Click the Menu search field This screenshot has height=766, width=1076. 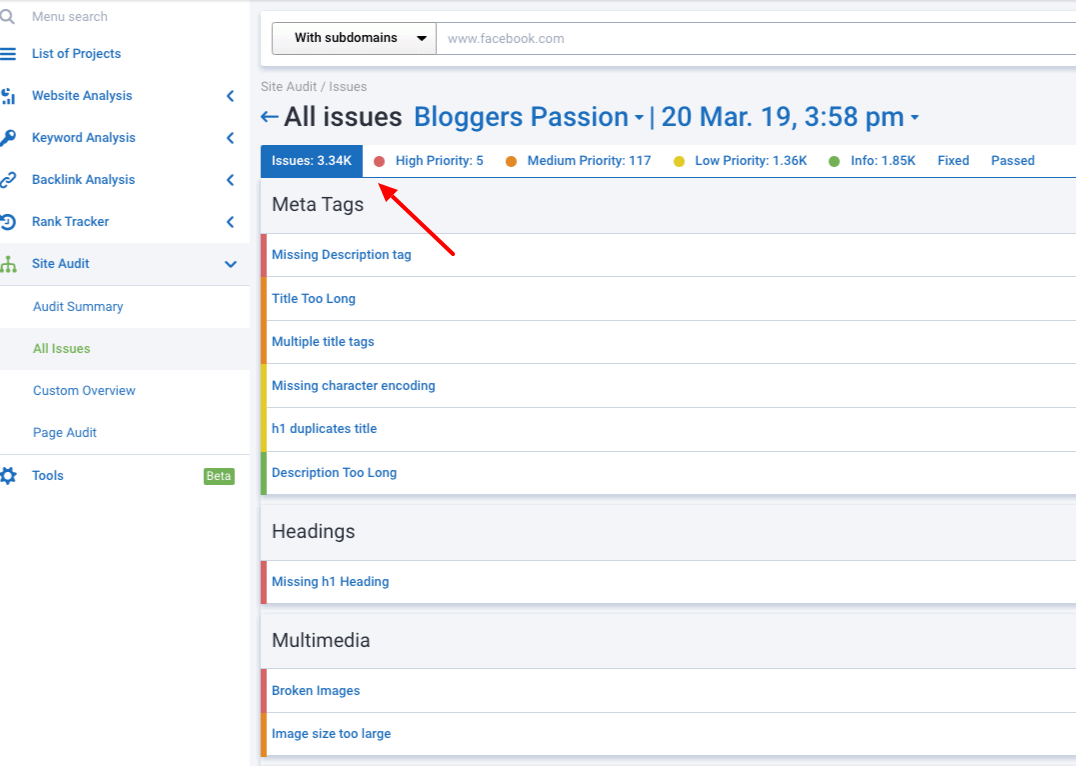(x=69, y=16)
